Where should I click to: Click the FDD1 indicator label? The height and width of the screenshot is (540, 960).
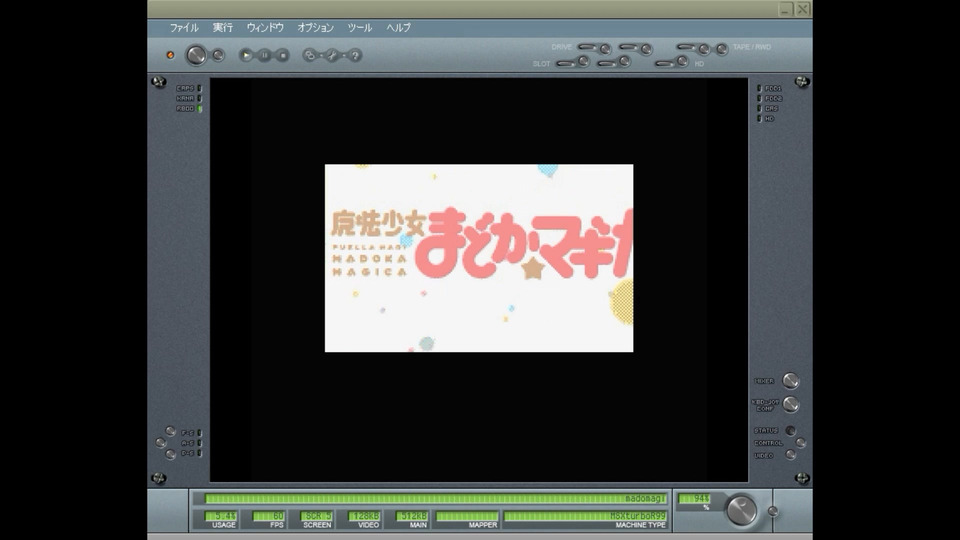click(773, 88)
